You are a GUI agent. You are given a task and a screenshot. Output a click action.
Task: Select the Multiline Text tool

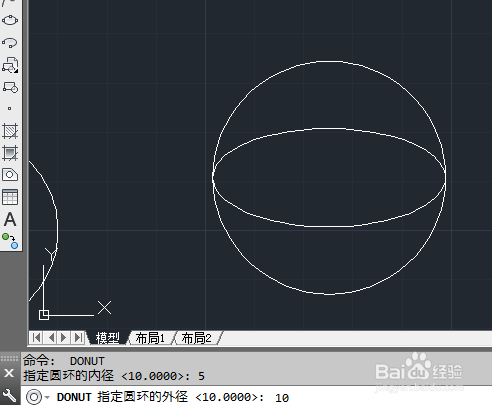[x=10, y=219]
